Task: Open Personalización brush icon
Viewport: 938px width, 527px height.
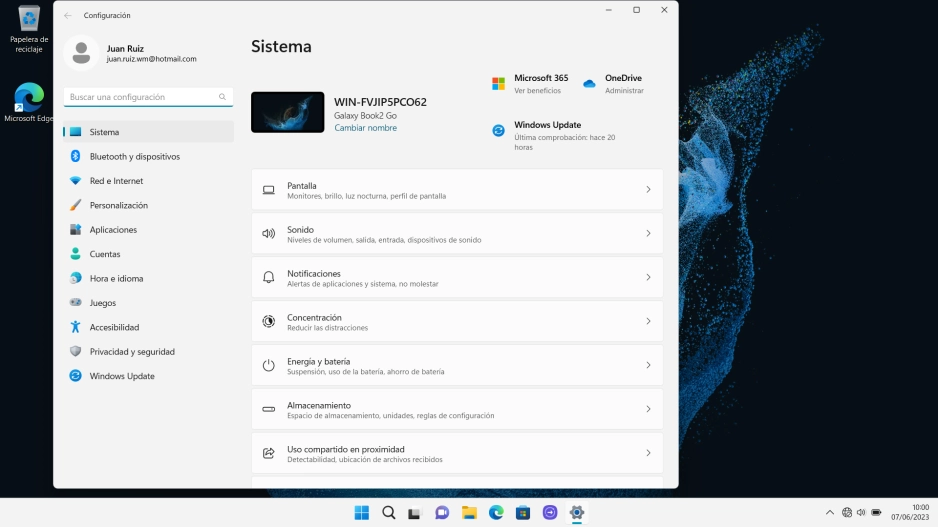Action: click(75, 205)
